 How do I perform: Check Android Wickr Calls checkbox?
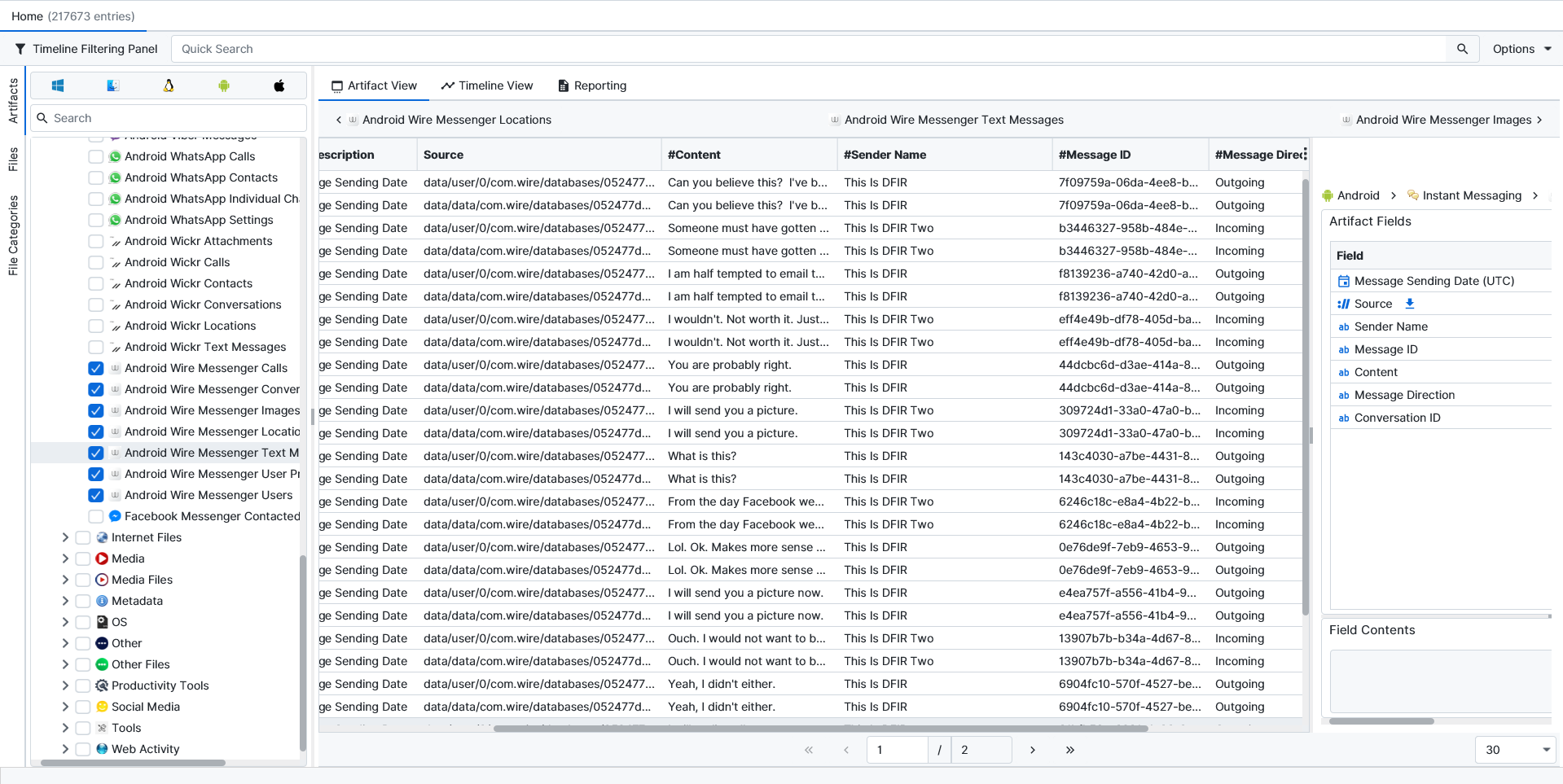(x=95, y=262)
